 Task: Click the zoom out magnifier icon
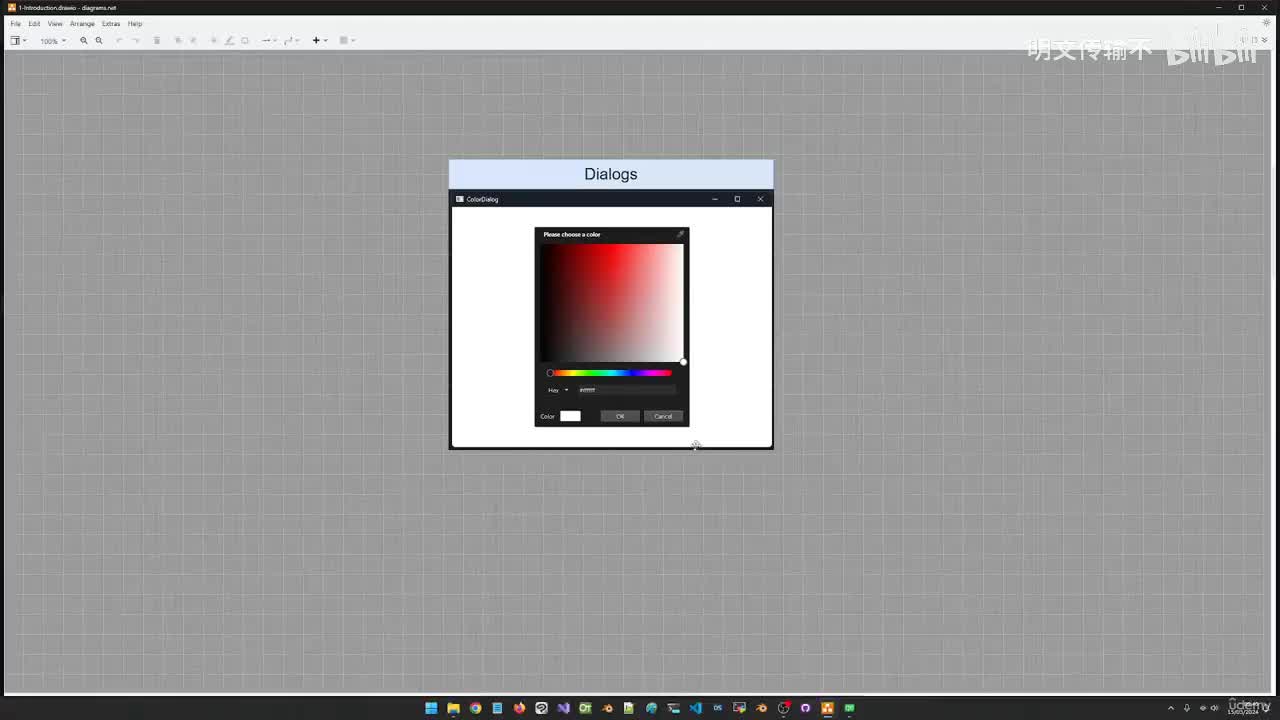click(99, 41)
